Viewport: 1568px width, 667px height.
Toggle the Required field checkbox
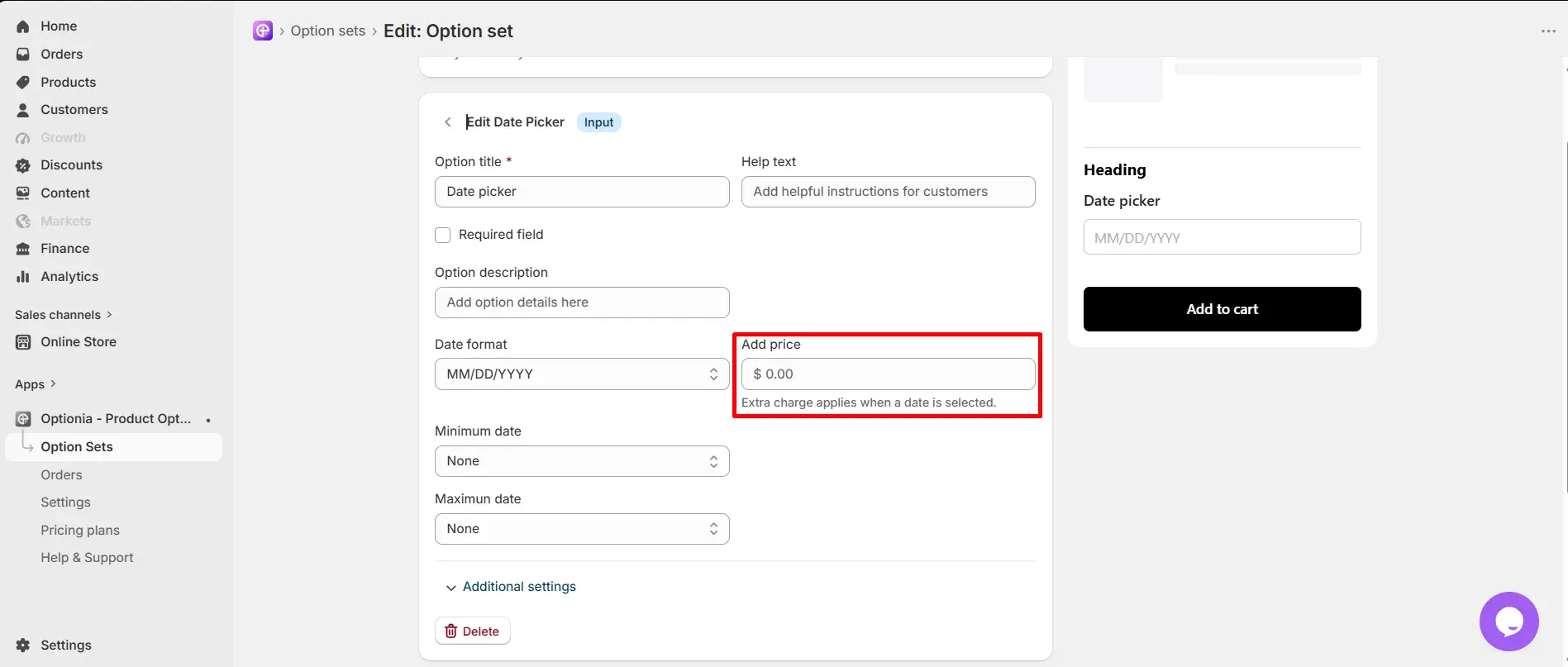pyautogui.click(x=443, y=235)
